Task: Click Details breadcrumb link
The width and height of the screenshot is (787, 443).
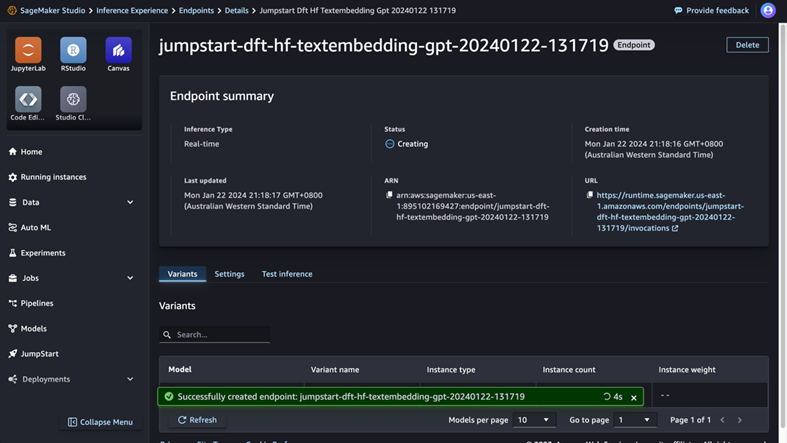Action: tap(236, 11)
